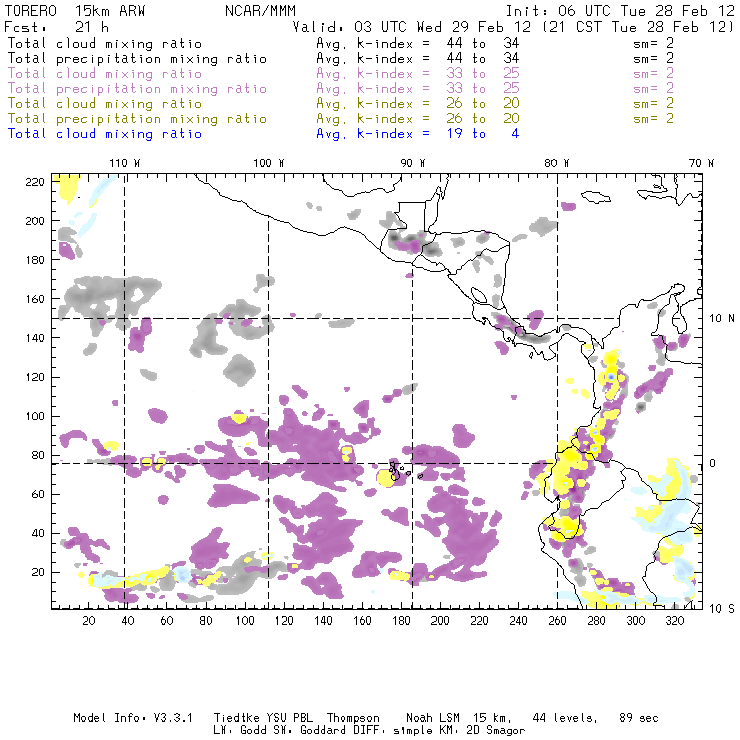Select the purple "Total precipitation mixing ratio" legend entry

pyautogui.click(x=137, y=89)
